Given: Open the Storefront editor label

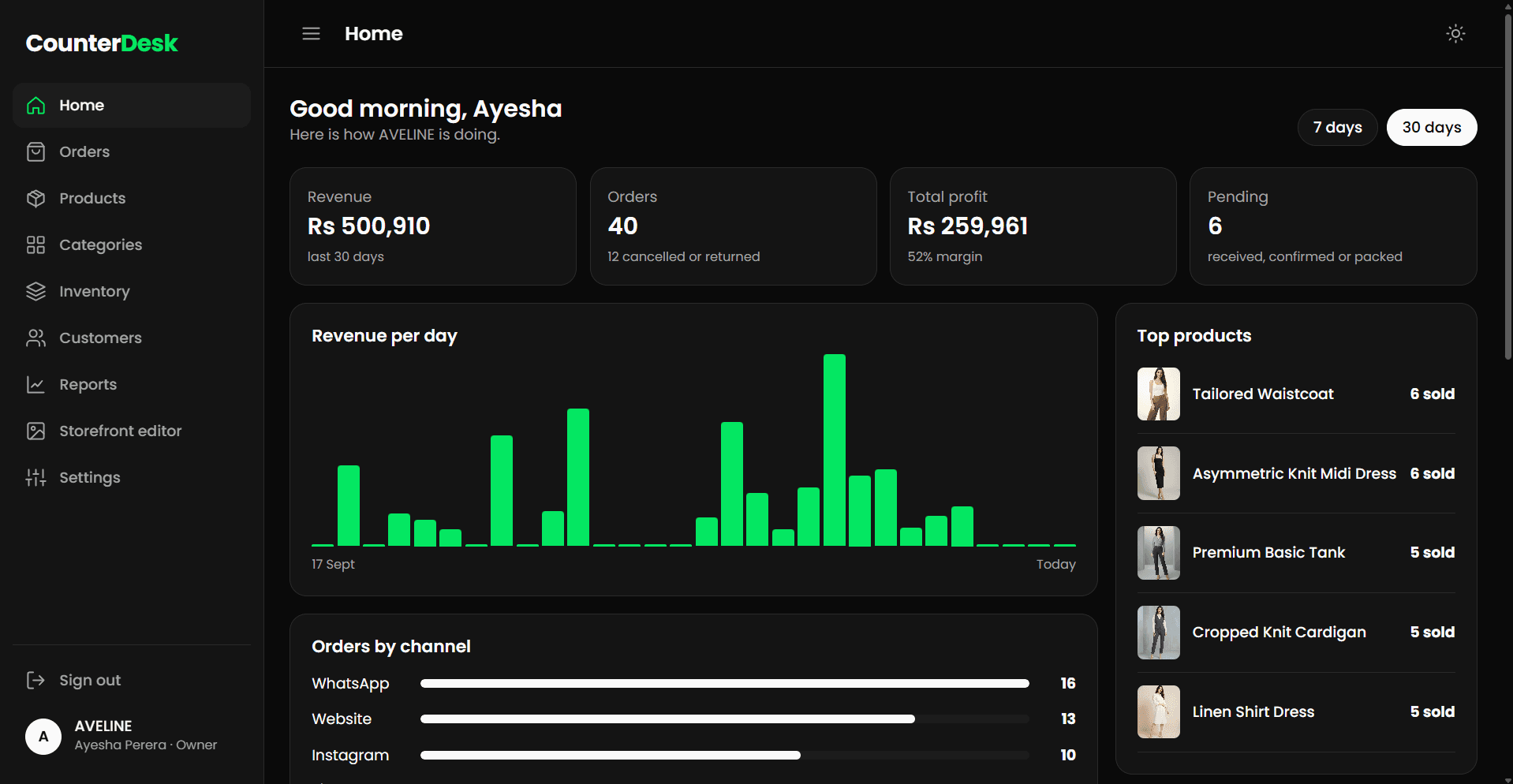Looking at the screenshot, I should (x=121, y=431).
